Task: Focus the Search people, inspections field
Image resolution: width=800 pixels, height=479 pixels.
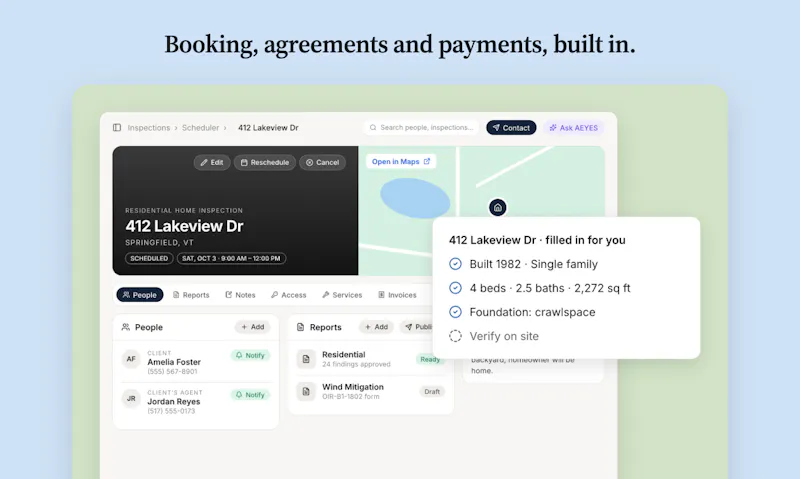Action: pyautogui.click(x=421, y=128)
